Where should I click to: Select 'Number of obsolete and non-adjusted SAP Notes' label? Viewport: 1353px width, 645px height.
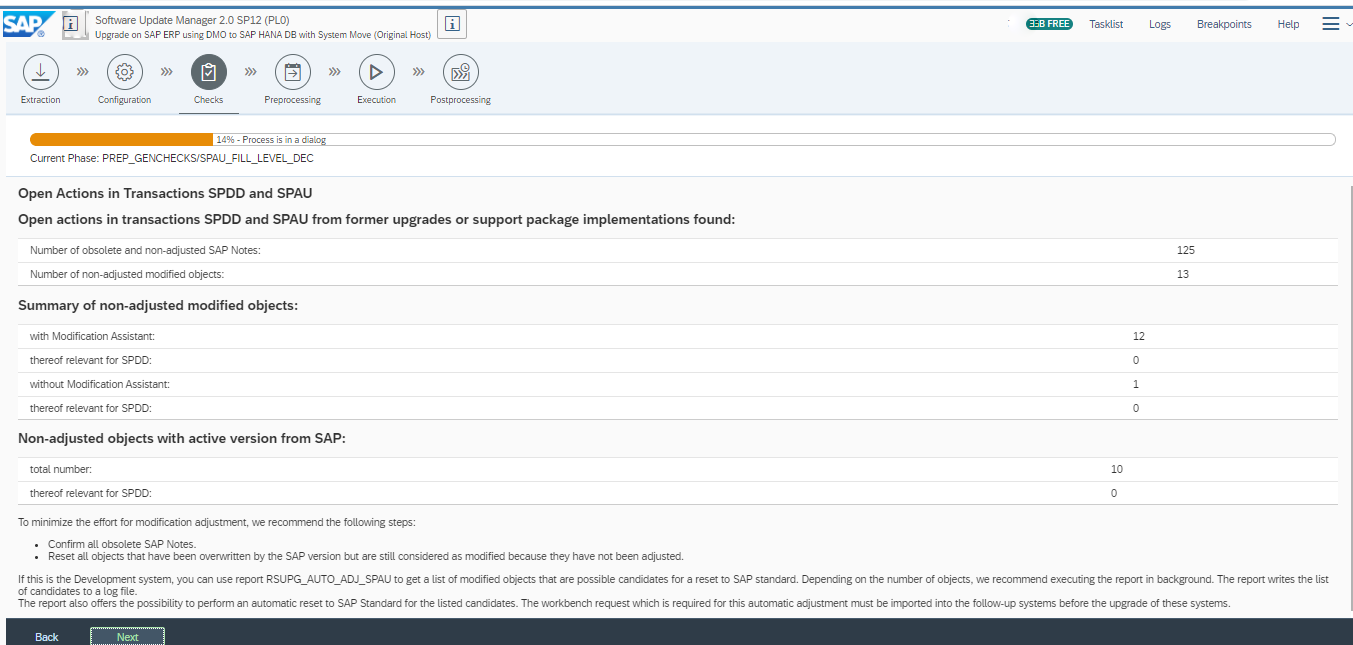tap(145, 250)
